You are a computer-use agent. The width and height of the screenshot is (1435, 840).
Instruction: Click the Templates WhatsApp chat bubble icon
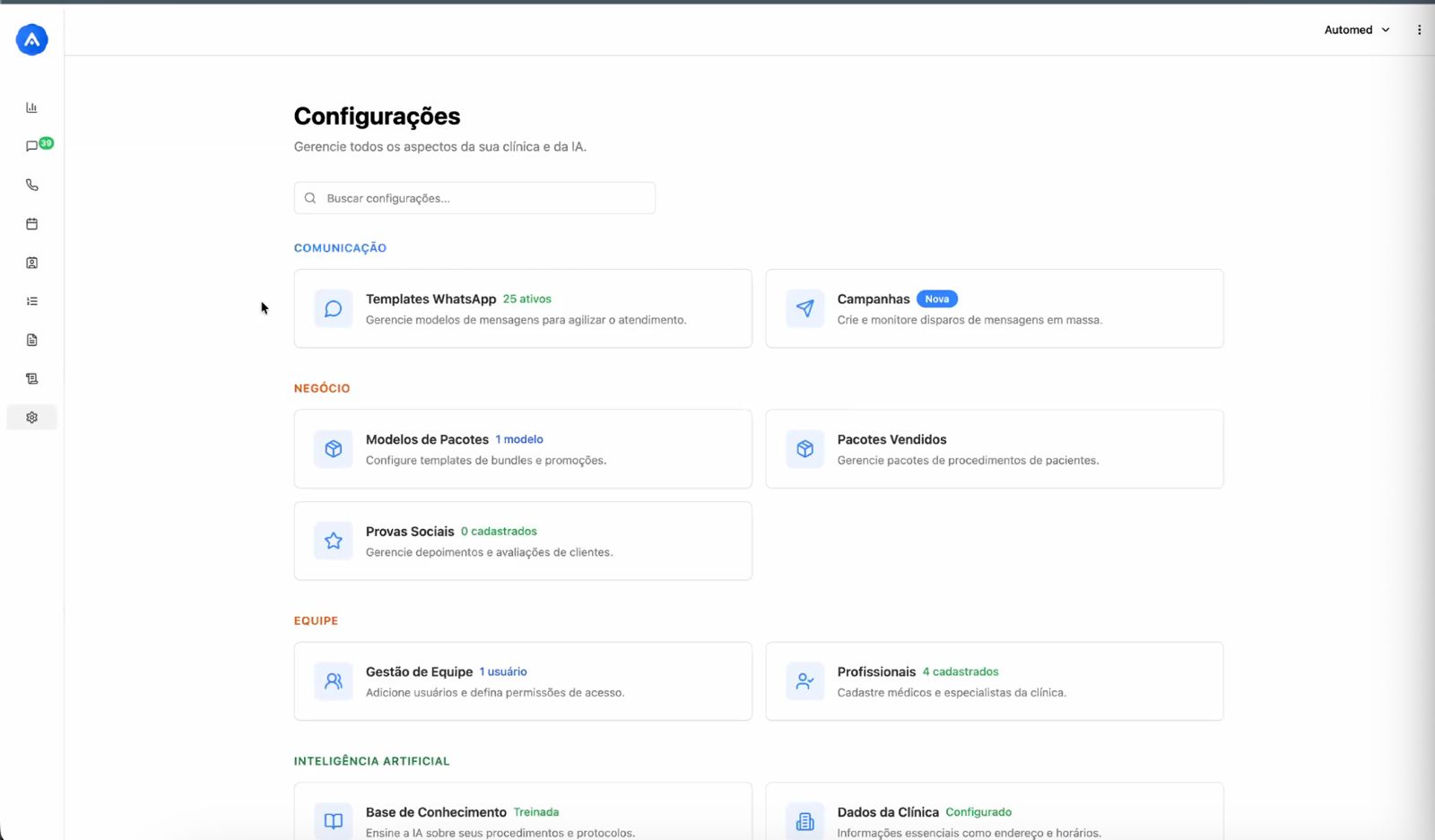click(334, 309)
